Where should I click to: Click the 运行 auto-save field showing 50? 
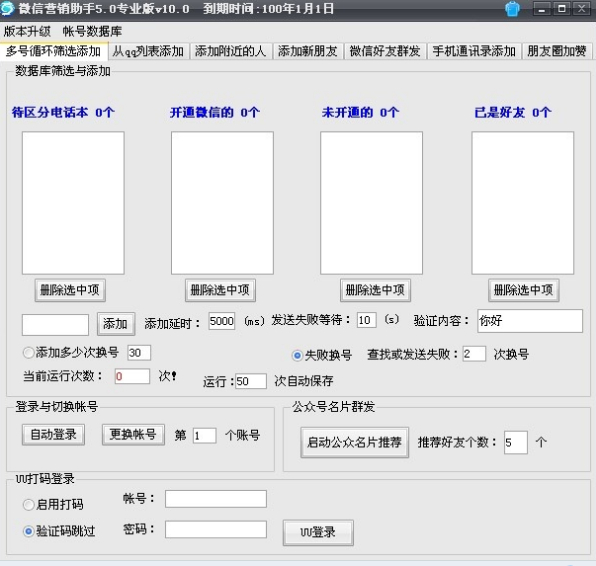click(250, 381)
